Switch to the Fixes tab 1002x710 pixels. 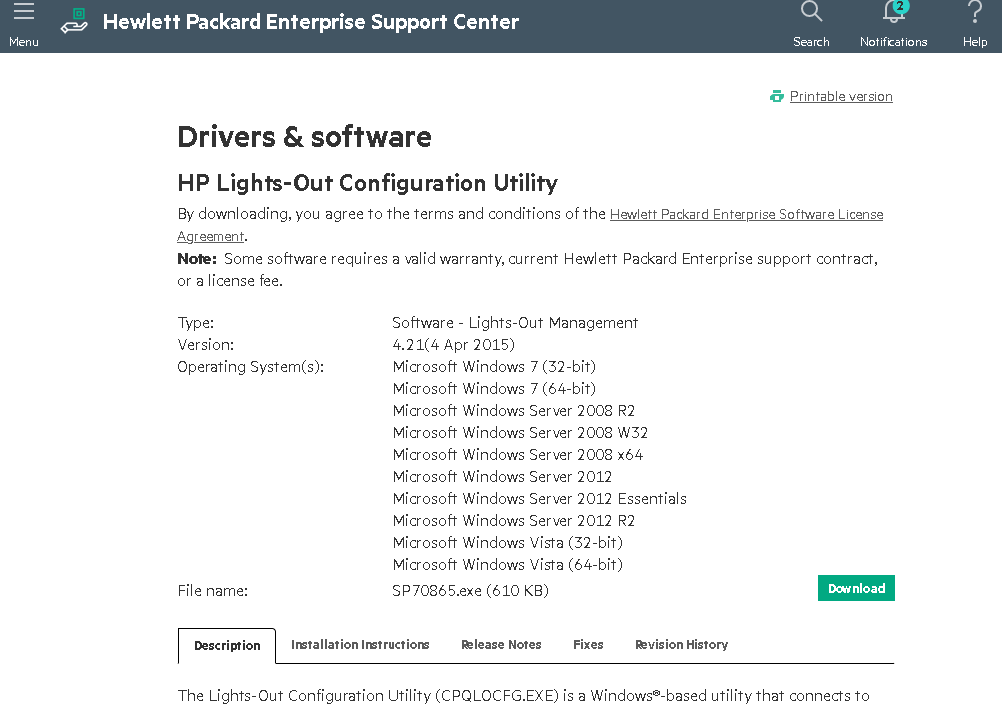tap(588, 645)
